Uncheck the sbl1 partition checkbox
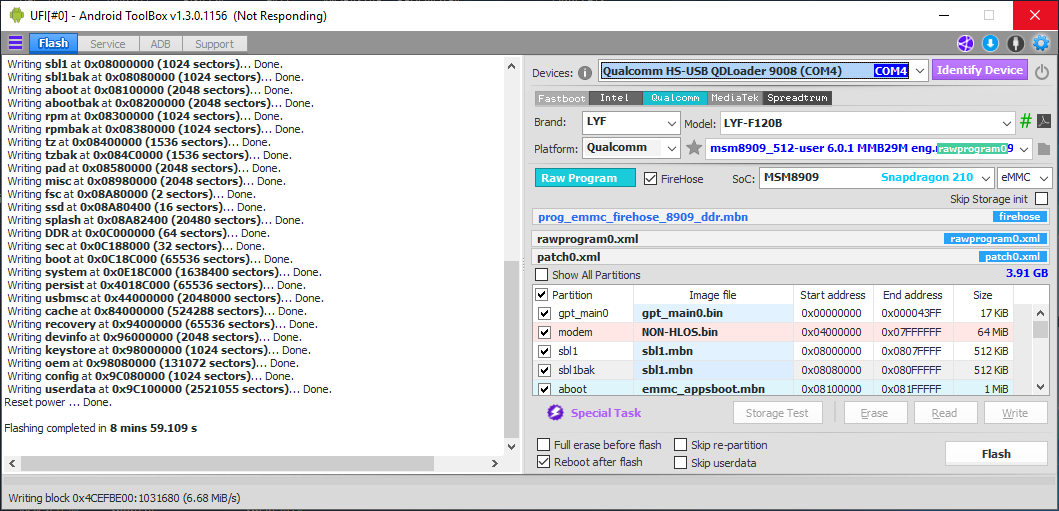 coord(544,351)
